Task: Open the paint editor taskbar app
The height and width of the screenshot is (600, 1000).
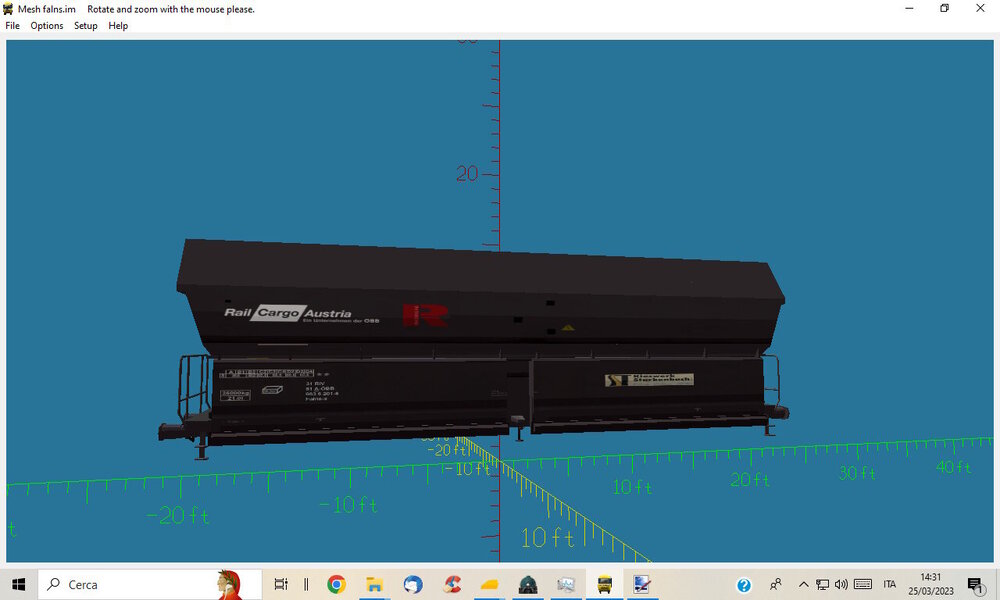Action: [x=642, y=584]
